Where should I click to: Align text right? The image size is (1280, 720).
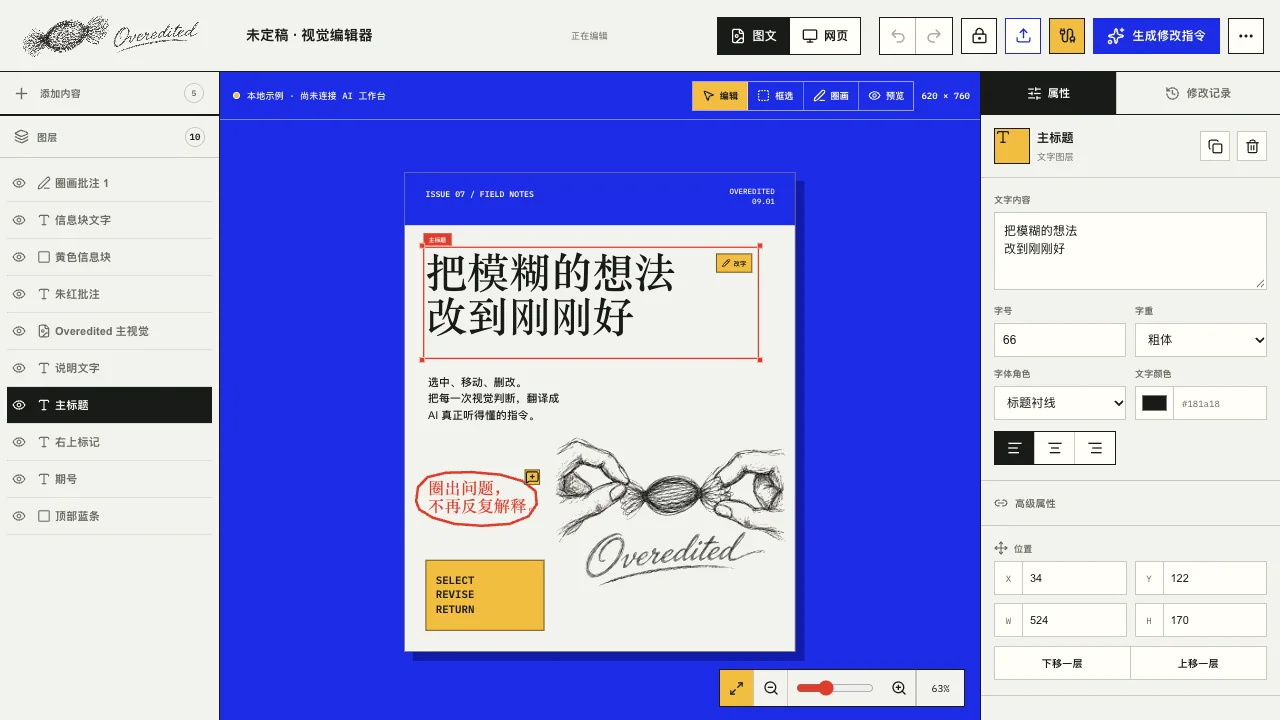[1095, 448]
